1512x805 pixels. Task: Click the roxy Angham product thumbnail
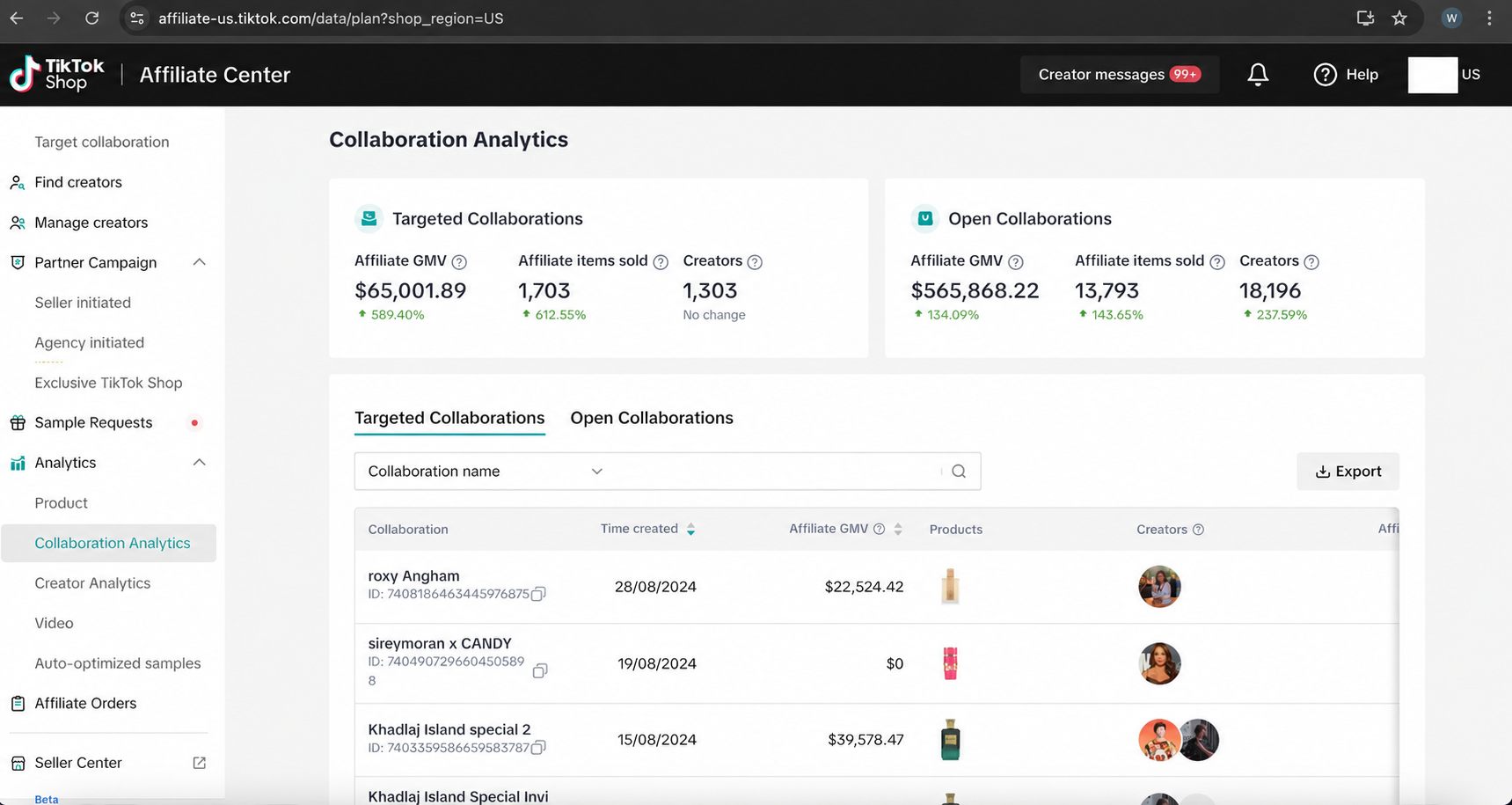pyautogui.click(x=950, y=587)
